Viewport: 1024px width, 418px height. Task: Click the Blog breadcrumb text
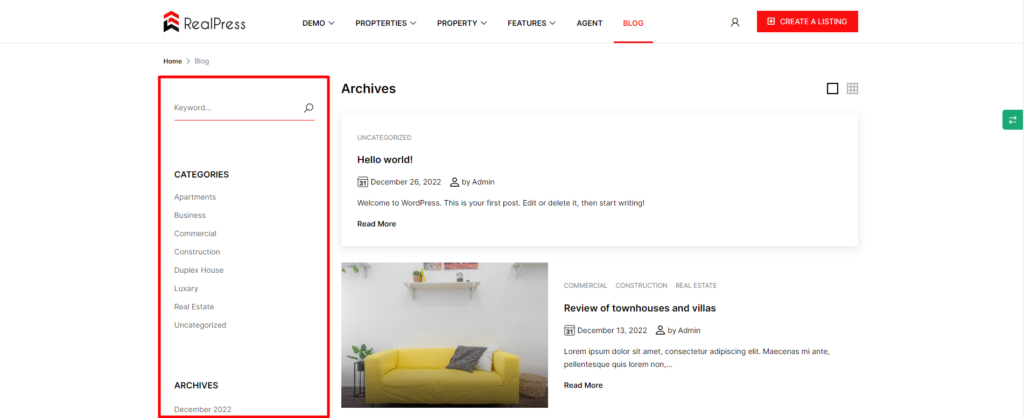(202, 61)
